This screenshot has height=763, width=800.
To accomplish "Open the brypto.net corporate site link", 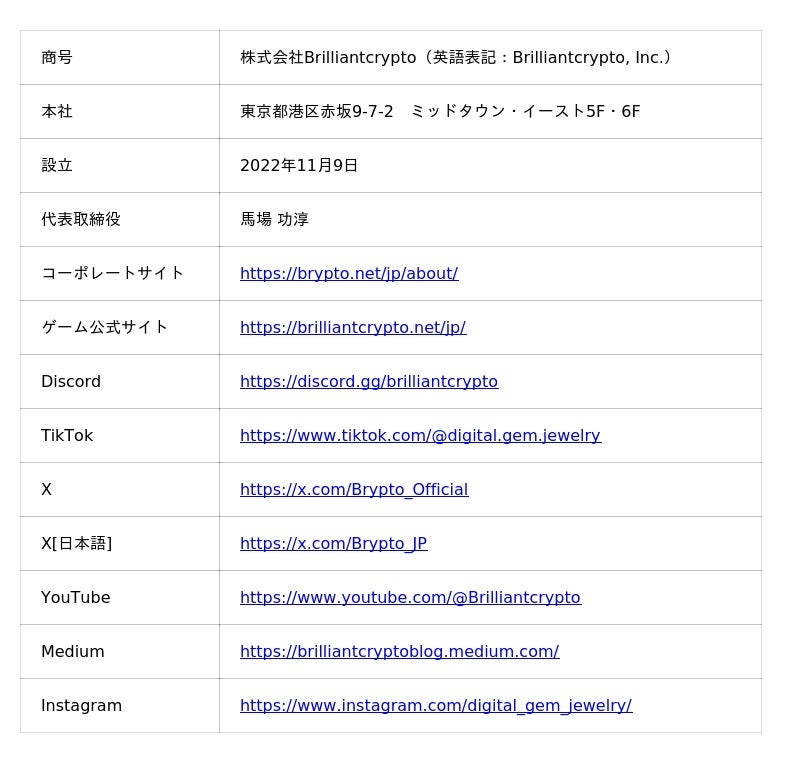I will click(x=349, y=274).
